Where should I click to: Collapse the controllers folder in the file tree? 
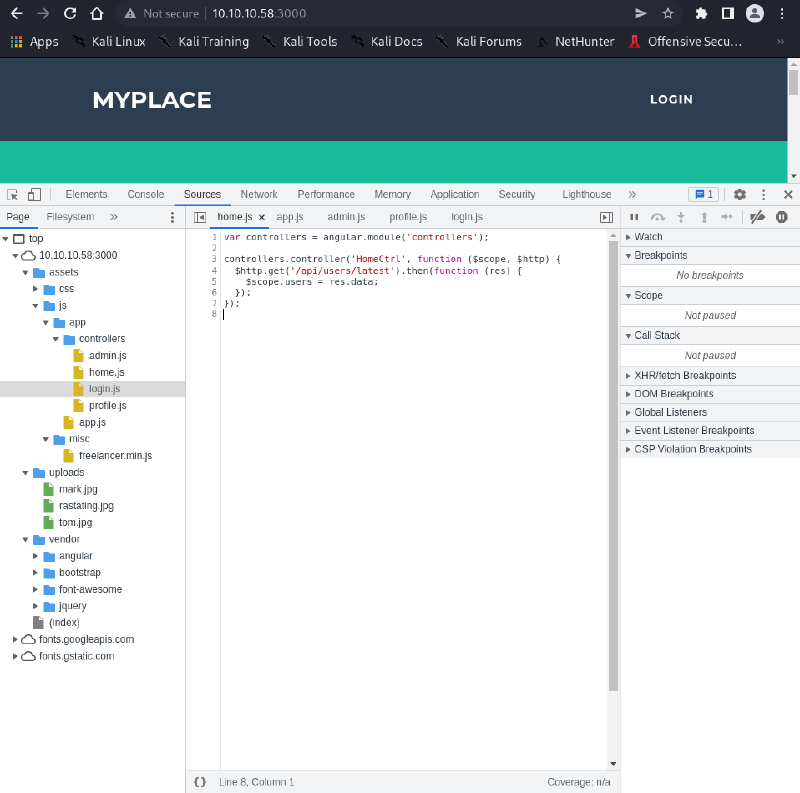click(x=56, y=338)
